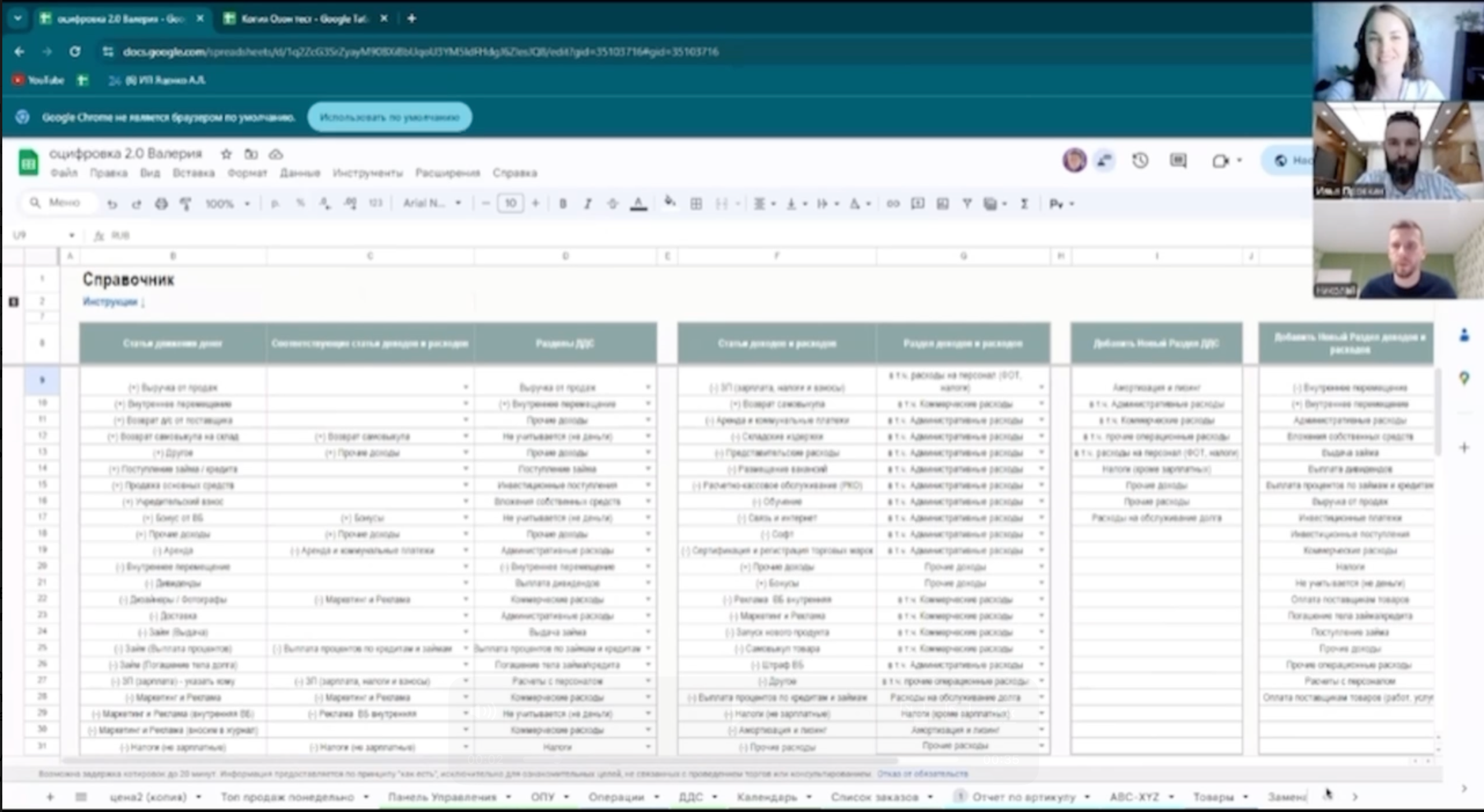Show the list of all sheets

pyautogui.click(x=81, y=797)
